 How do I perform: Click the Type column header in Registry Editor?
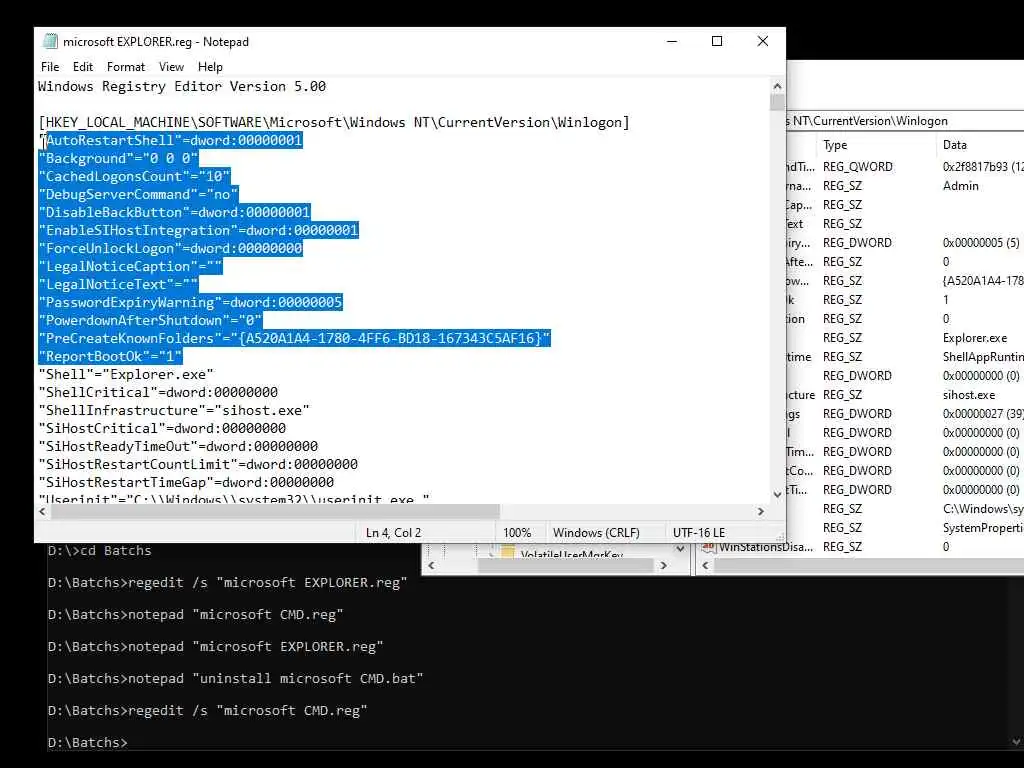pyautogui.click(x=835, y=145)
